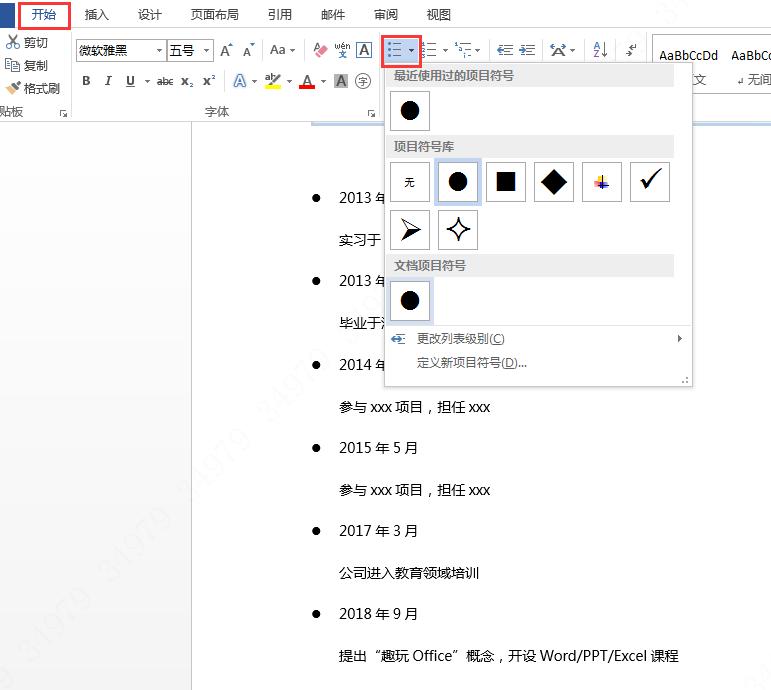
Task: Open the clipboard pane launcher
Action: pos(63,114)
